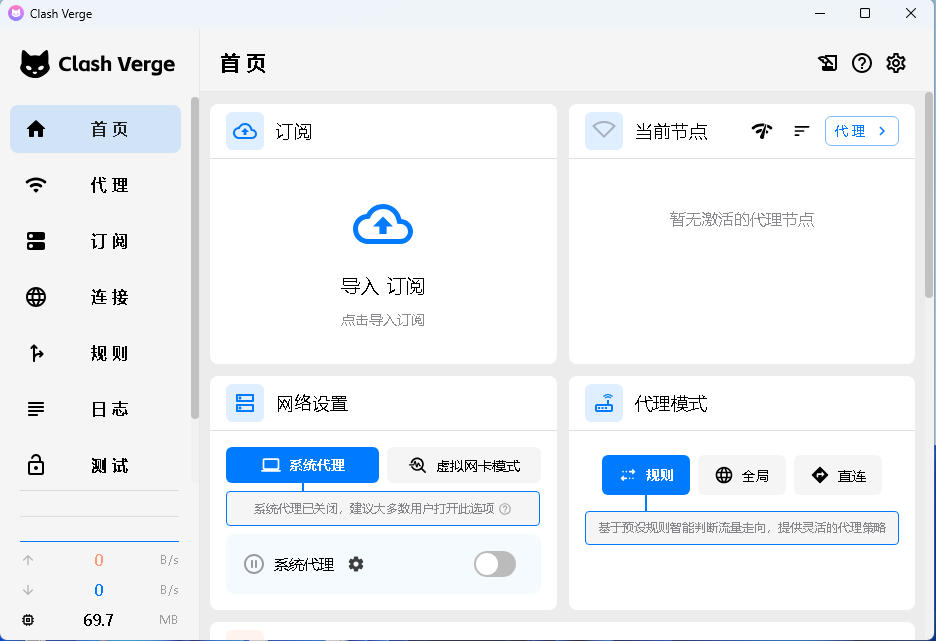The height and width of the screenshot is (641, 936).
Task: Click the card settings icon left of help
Action: coord(827,63)
